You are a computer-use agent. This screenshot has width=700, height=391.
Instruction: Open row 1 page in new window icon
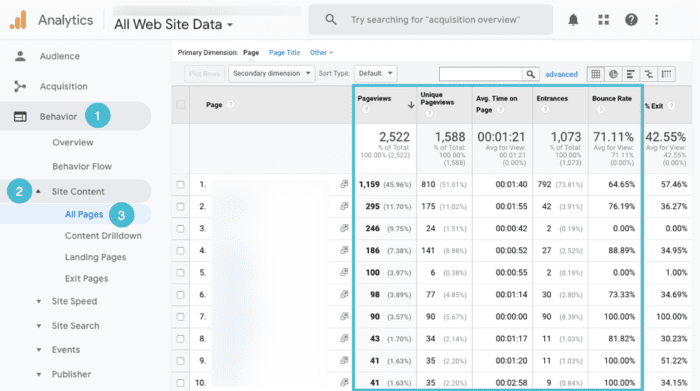pyautogui.click(x=344, y=184)
